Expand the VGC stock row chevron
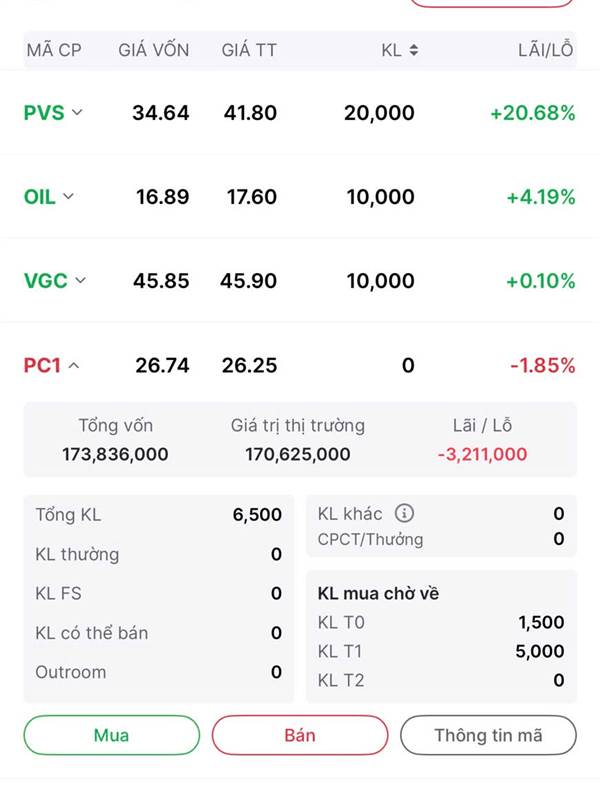 point(81,281)
